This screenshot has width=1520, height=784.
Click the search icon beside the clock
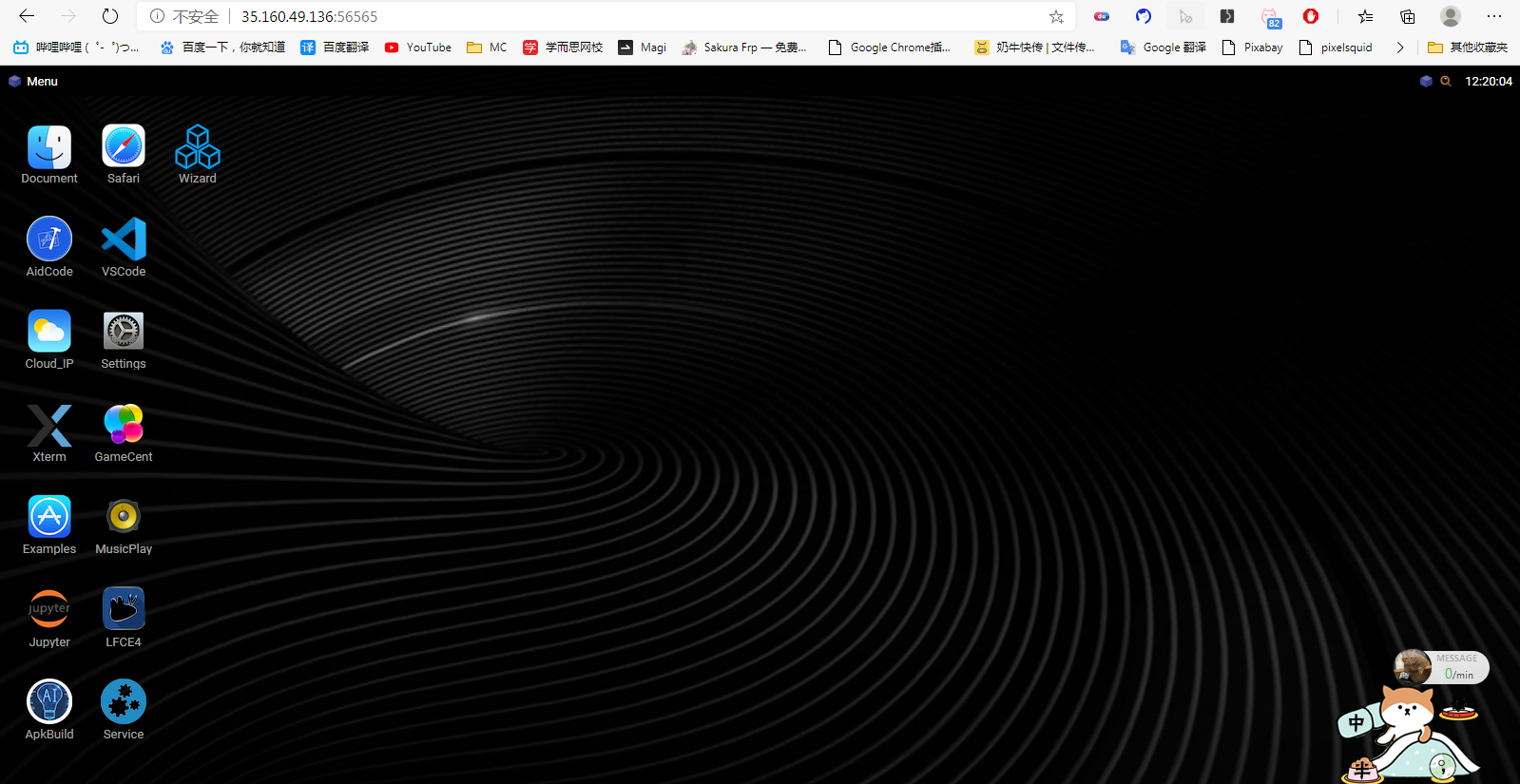pyautogui.click(x=1446, y=82)
